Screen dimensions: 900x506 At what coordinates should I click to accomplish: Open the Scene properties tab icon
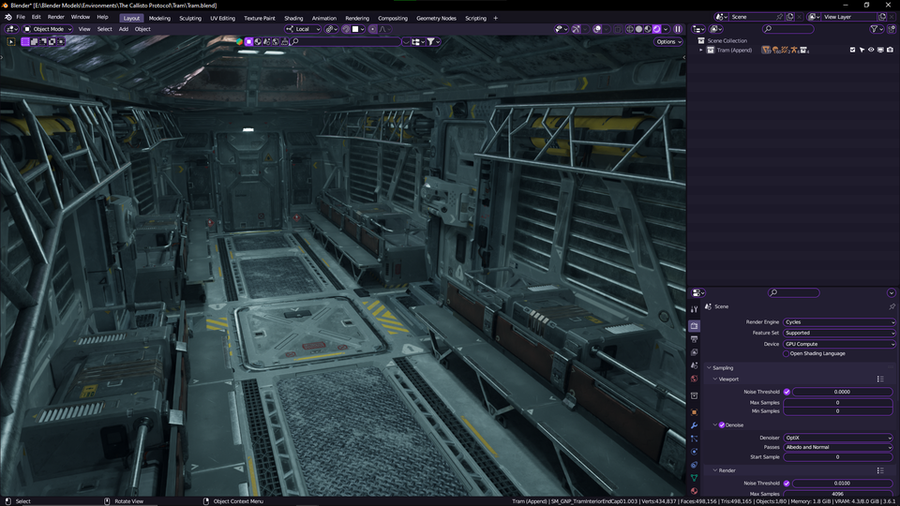[x=694, y=365]
